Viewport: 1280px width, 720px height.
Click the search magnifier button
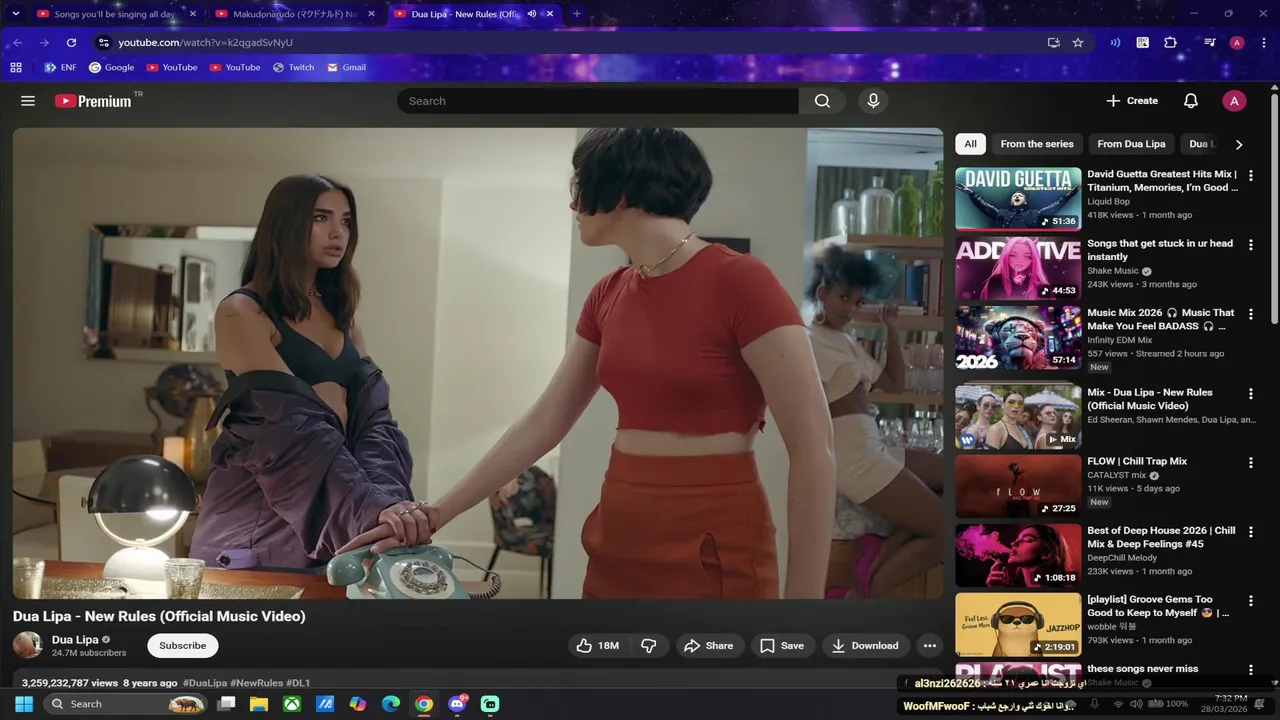click(x=822, y=101)
